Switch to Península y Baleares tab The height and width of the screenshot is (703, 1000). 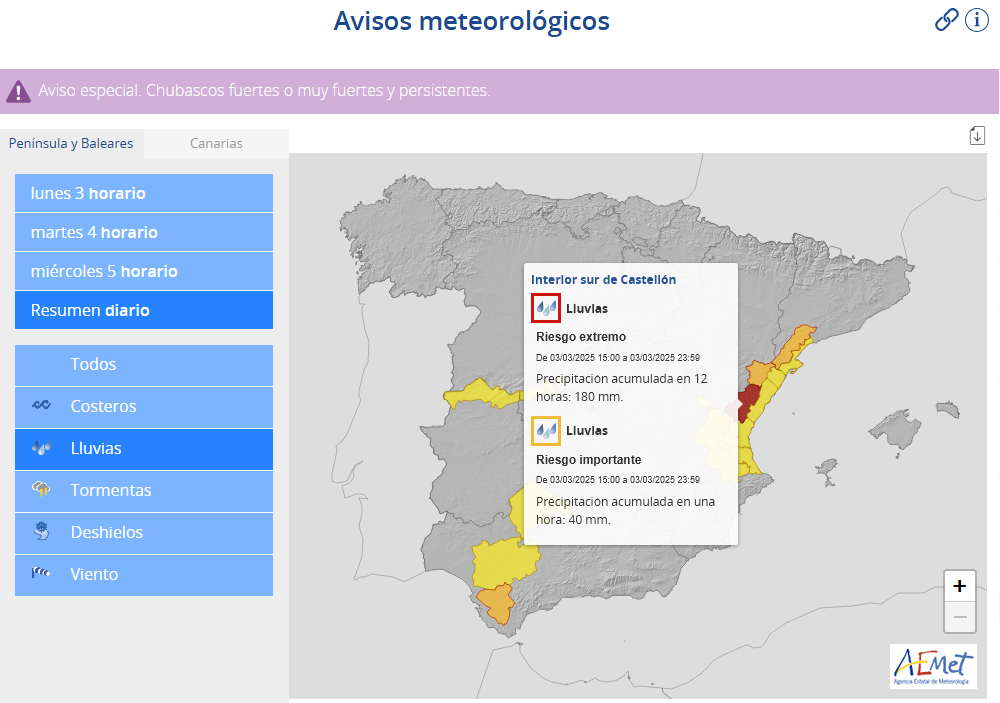pyautogui.click(x=71, y=143)
